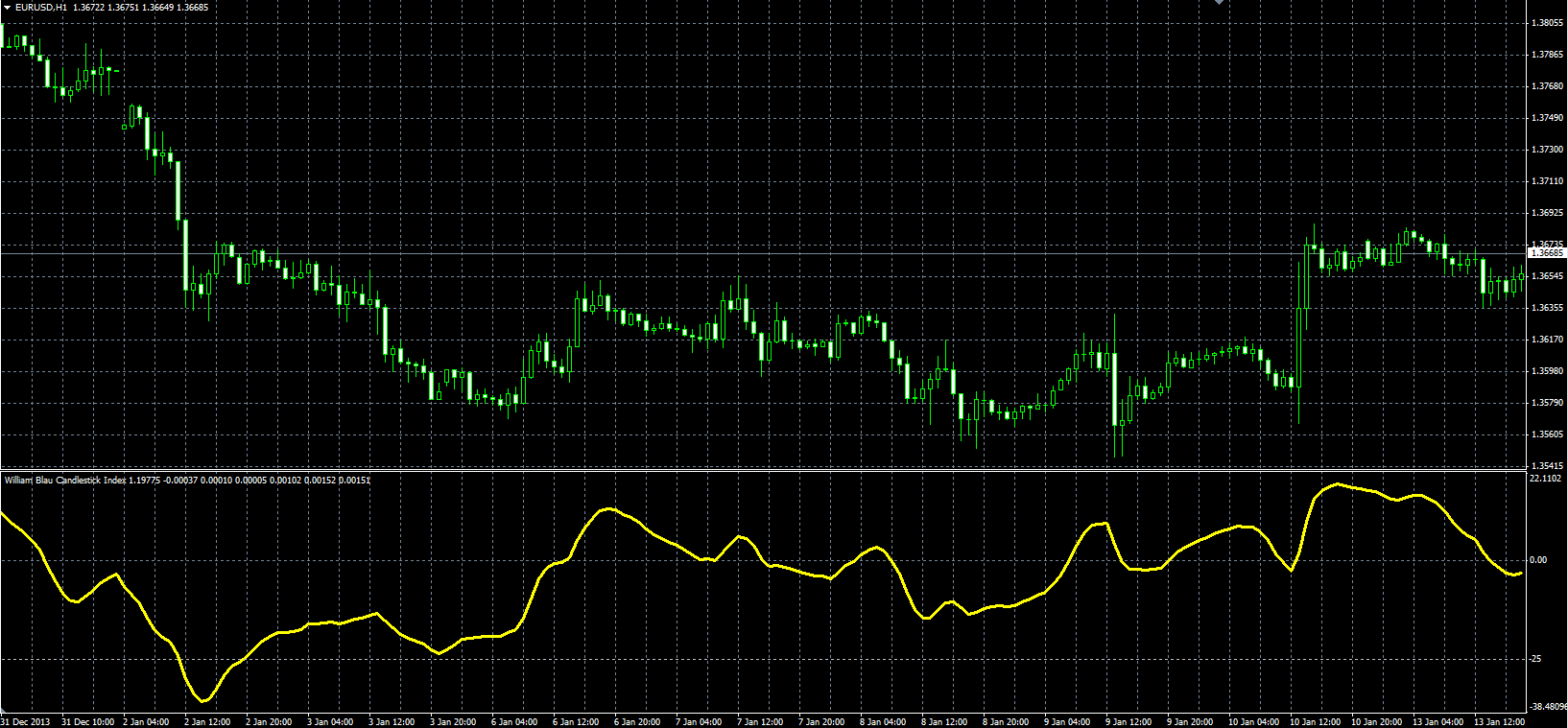Click the 1.37865 price scale label

(x=1547, y=55)
